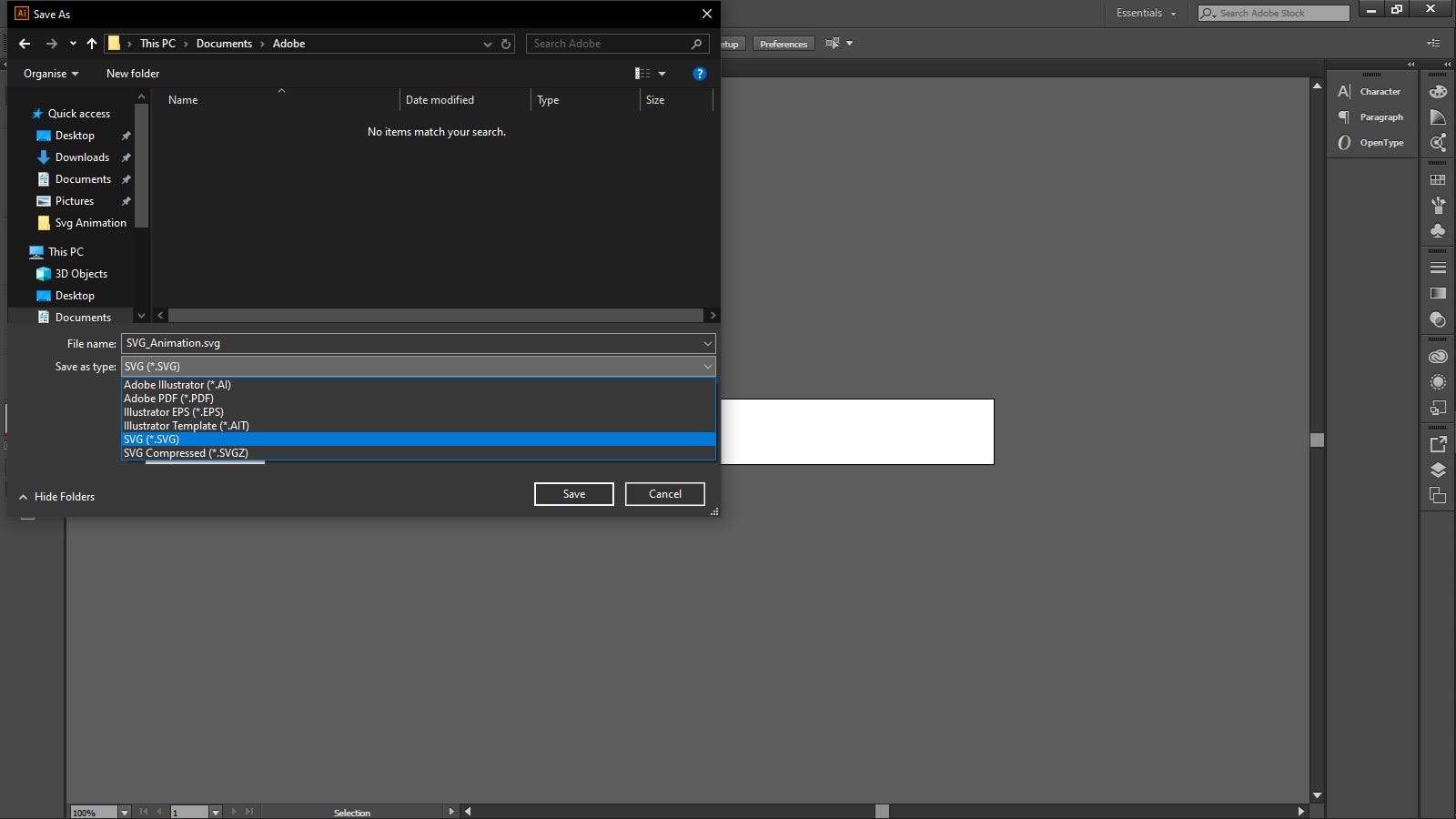
Task: Open the OpenType panel
Action: coord(1370,143)
